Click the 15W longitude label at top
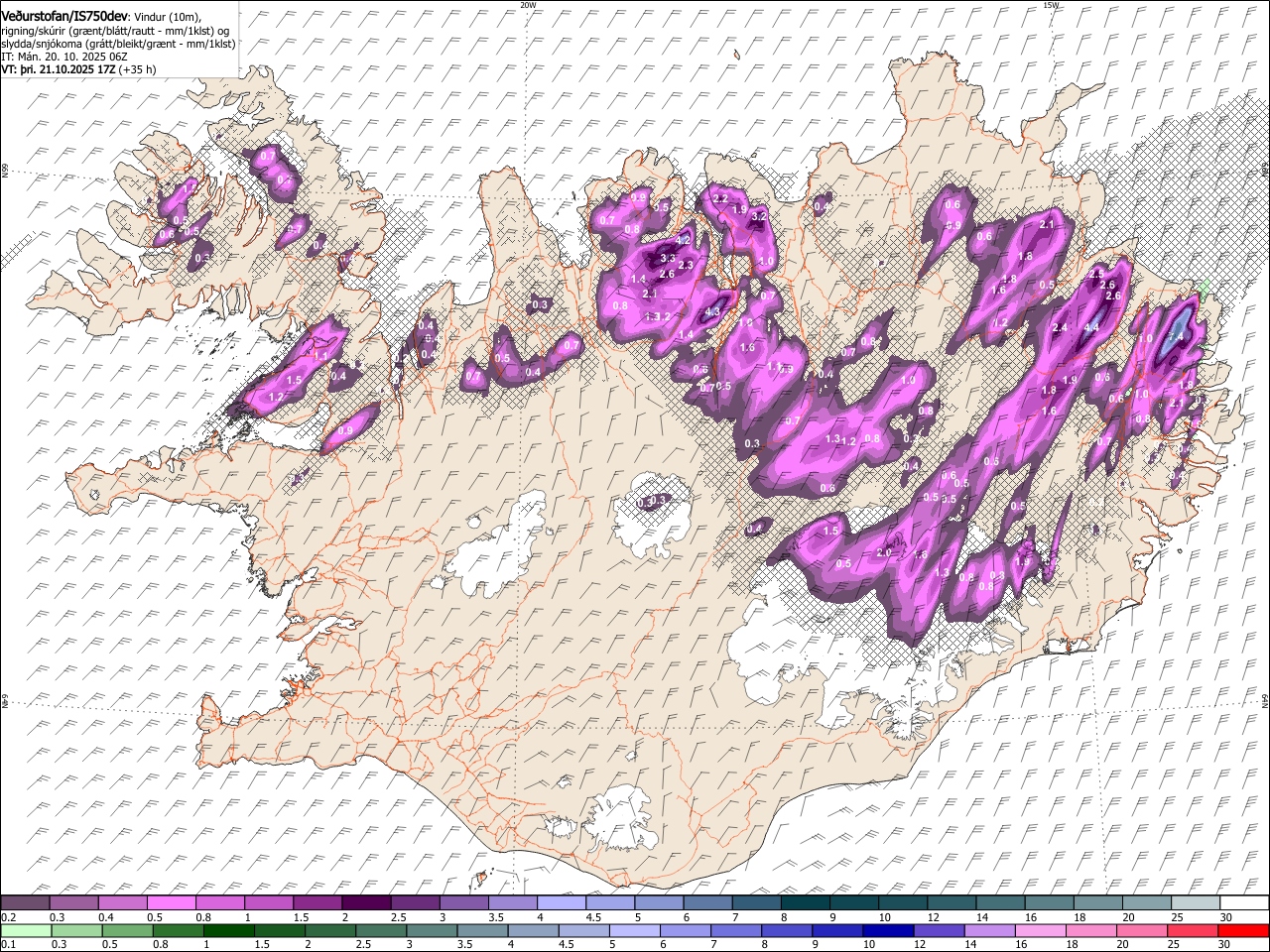The image size is (1270, 952). [1051, 5]
